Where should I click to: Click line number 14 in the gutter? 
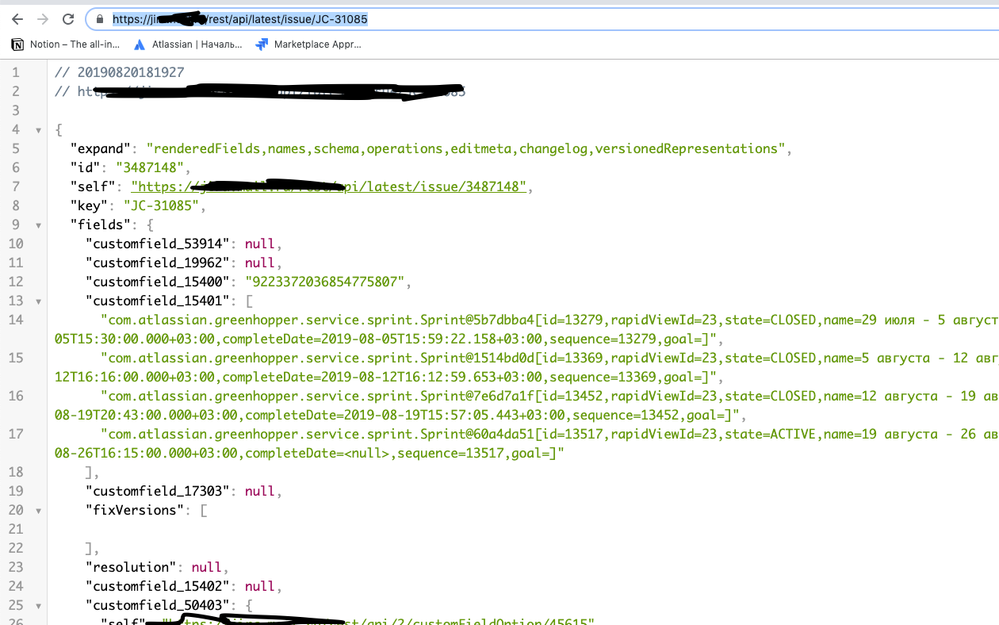[16, 320]
